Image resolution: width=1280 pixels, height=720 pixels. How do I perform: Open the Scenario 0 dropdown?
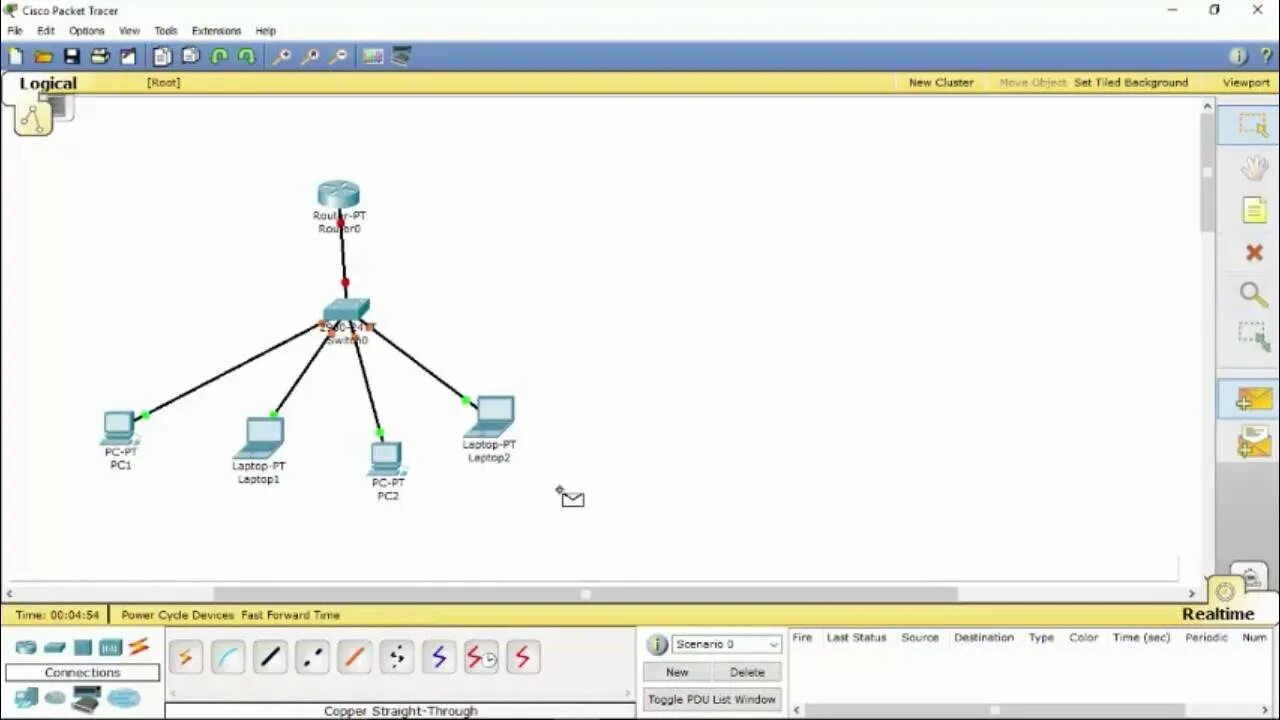pos(727,644)
